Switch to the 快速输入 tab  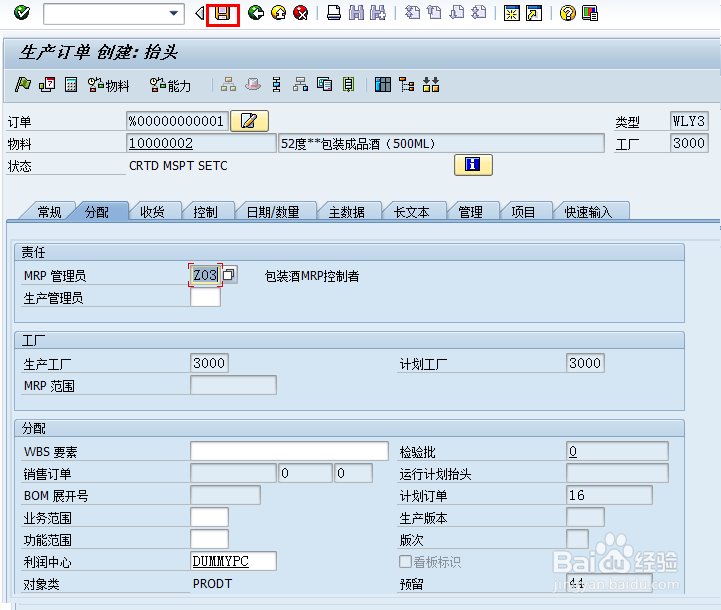pos(588,212)
